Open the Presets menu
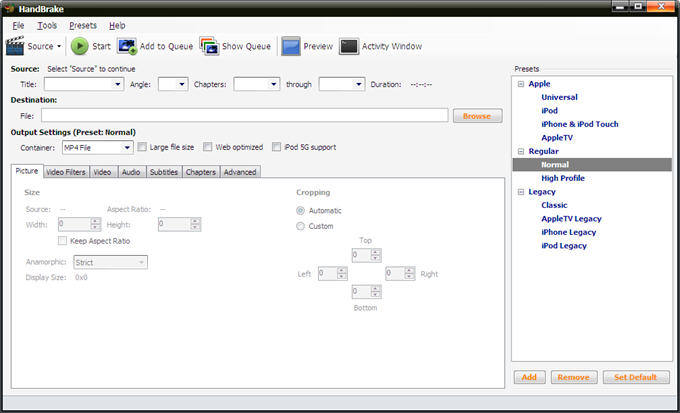This screenshot has width=680, height=413. (x=83, y=26)
